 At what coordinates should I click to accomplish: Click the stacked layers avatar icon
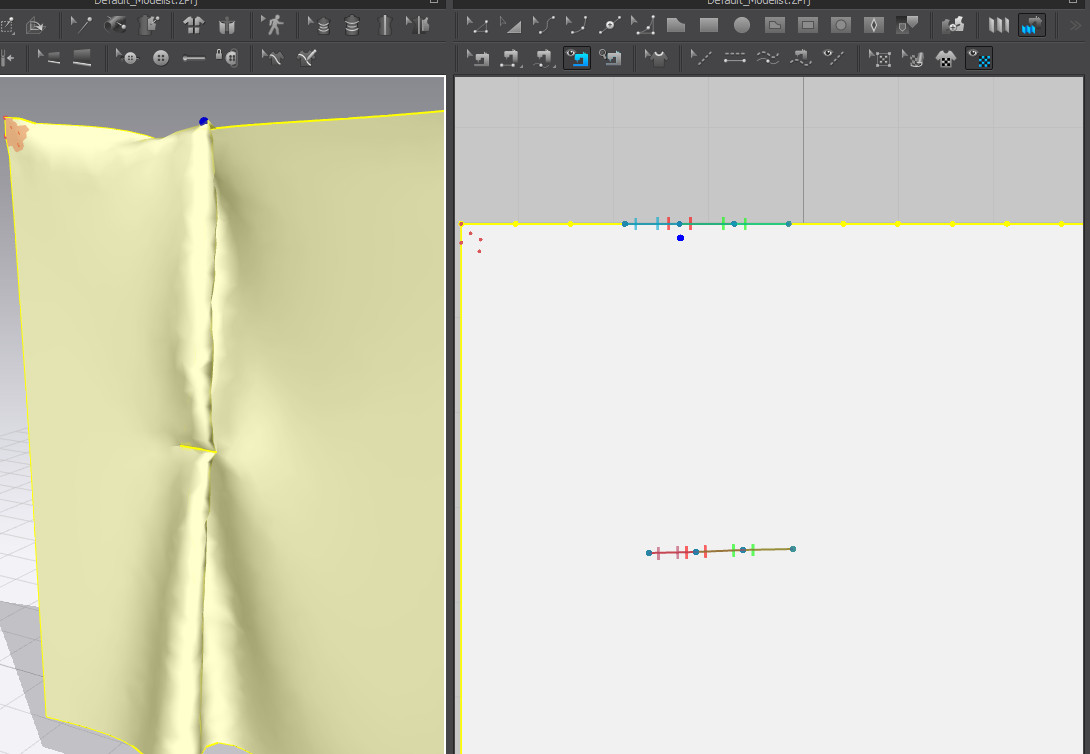(x=352, y=25)
